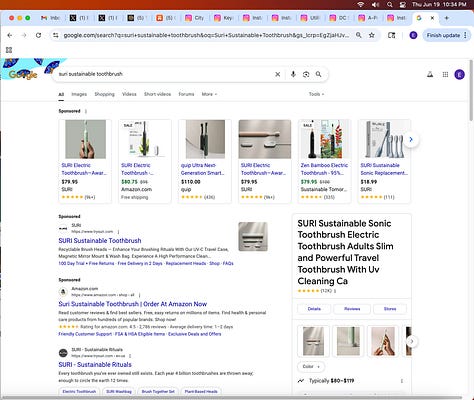Open the Google account avatar on the page
Image resolution: width=474 pixels, height=400 pixels.
(x=460, y=74)
